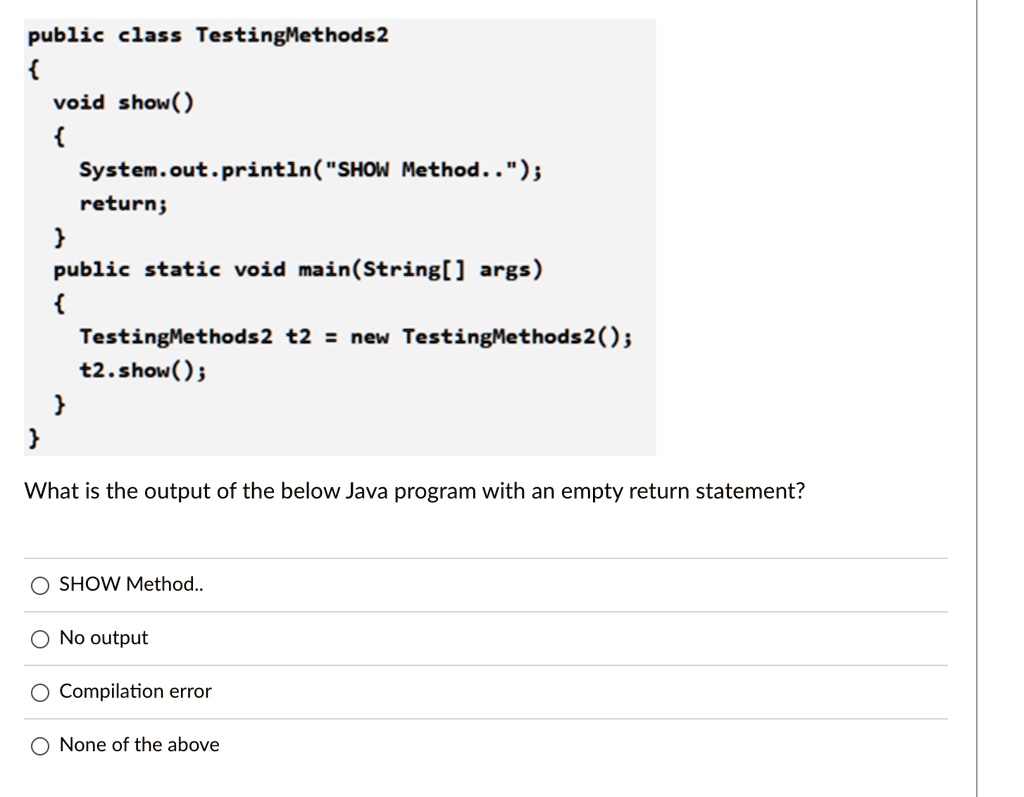Image resolution: width=1024 pixels, height=797 pixels.
Task: Choose the answer "No output"
Action: tap(104, 638)
